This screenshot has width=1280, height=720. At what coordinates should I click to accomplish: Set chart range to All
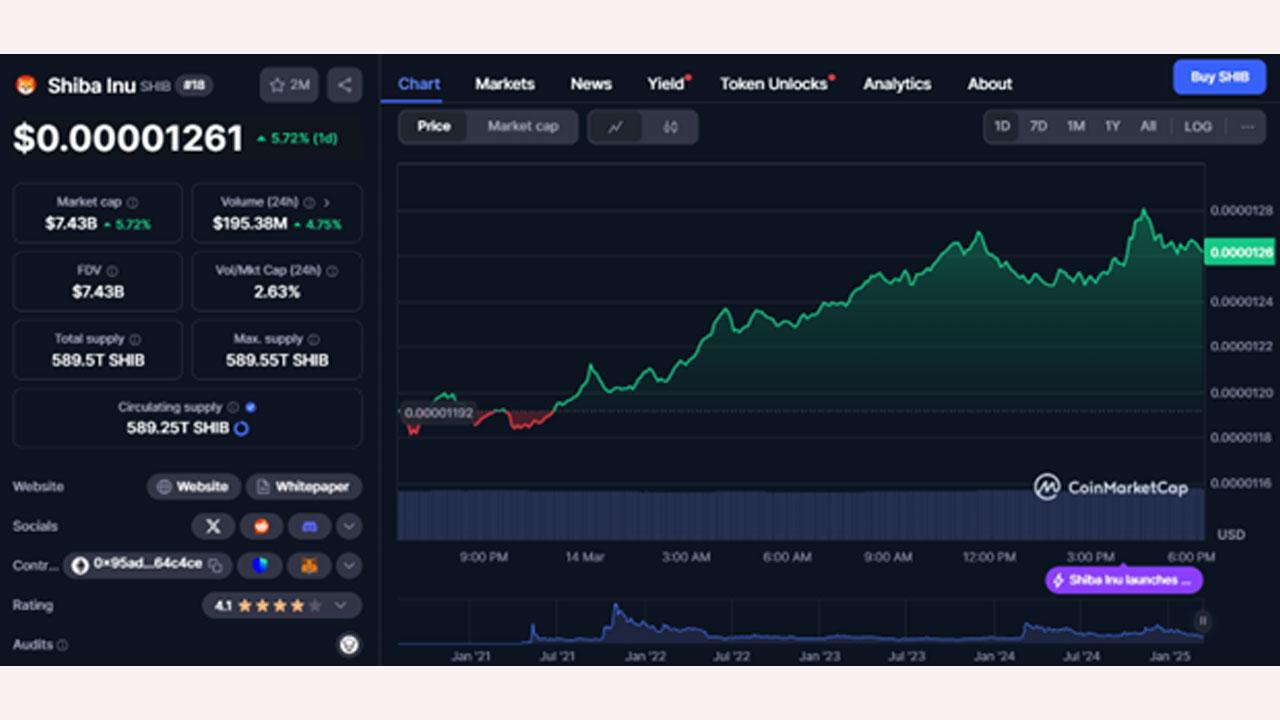tap(1148, 127)
